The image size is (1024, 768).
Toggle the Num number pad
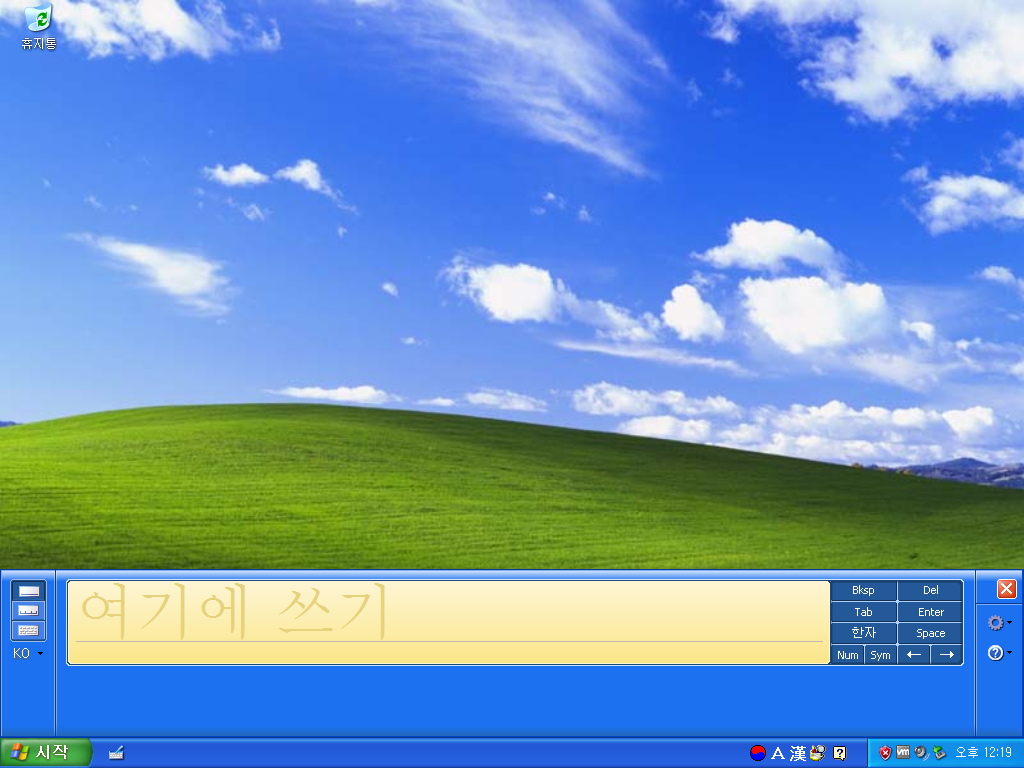(x=848, y=654)
